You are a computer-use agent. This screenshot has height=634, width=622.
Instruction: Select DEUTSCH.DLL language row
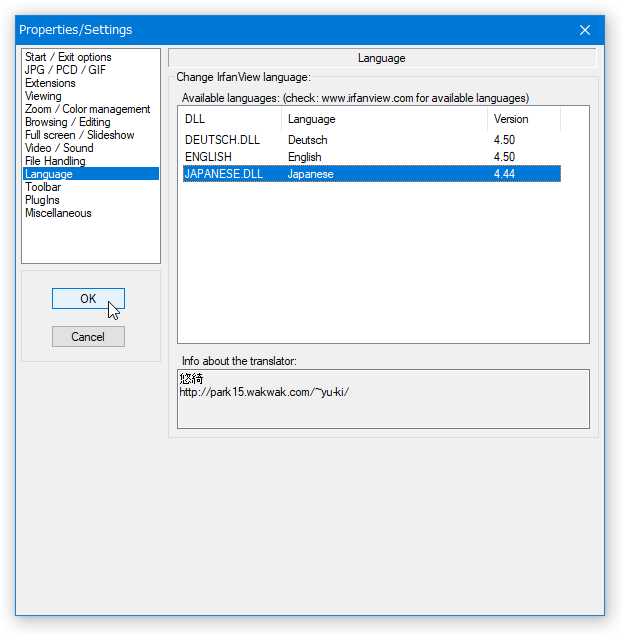372,140
